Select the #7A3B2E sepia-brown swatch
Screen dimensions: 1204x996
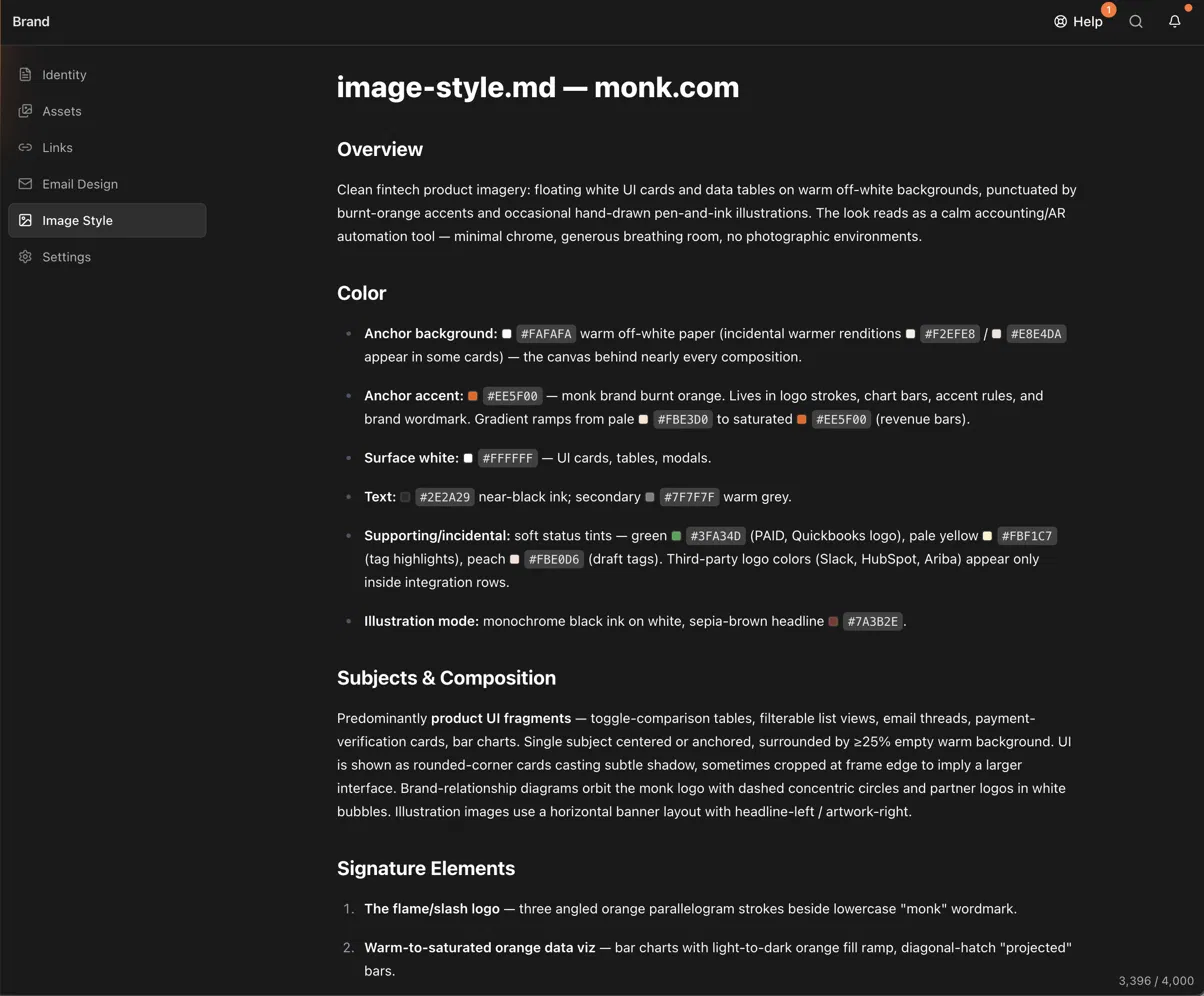[x=834, y=621]
